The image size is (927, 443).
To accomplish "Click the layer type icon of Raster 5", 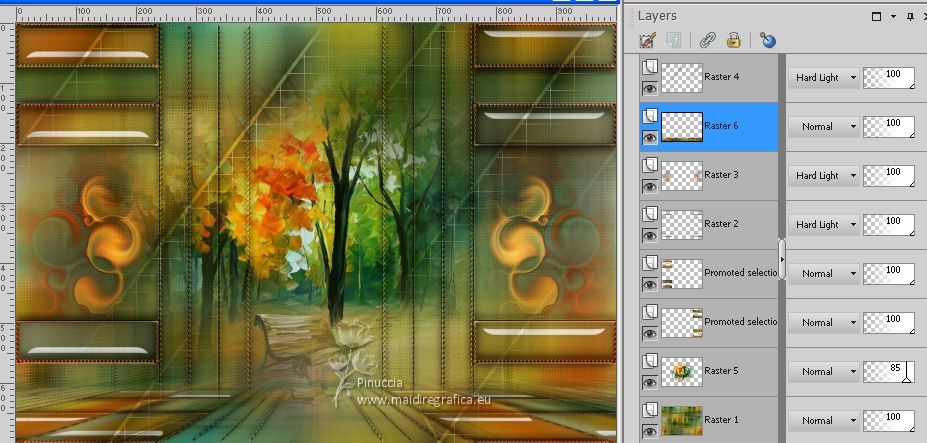I will (x=650, y=361).
